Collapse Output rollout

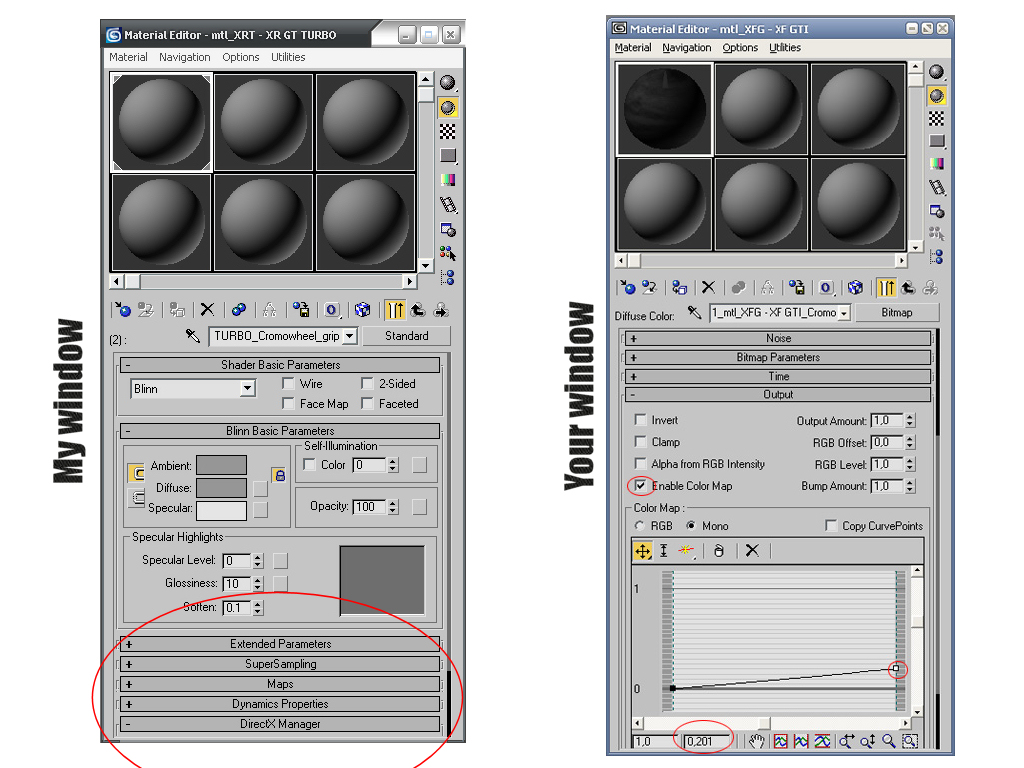click(778, 394)
